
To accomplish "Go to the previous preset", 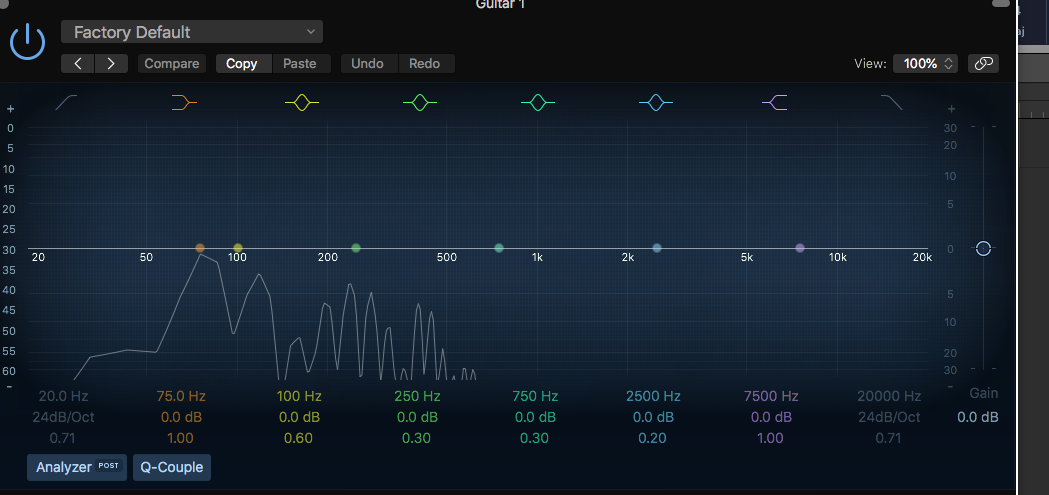I will pyautogui.click(x=78, y=64).
